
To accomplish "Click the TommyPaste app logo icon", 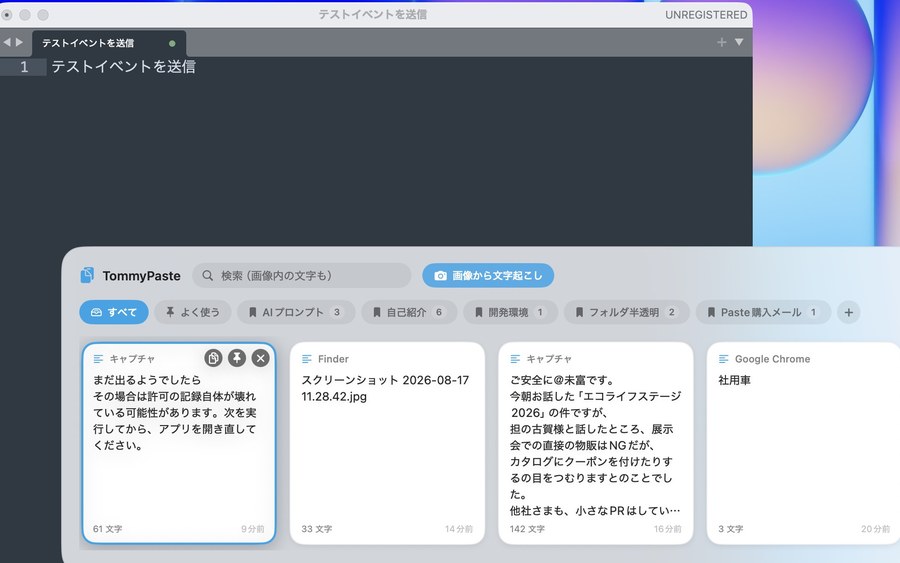I will pos(87,275).
